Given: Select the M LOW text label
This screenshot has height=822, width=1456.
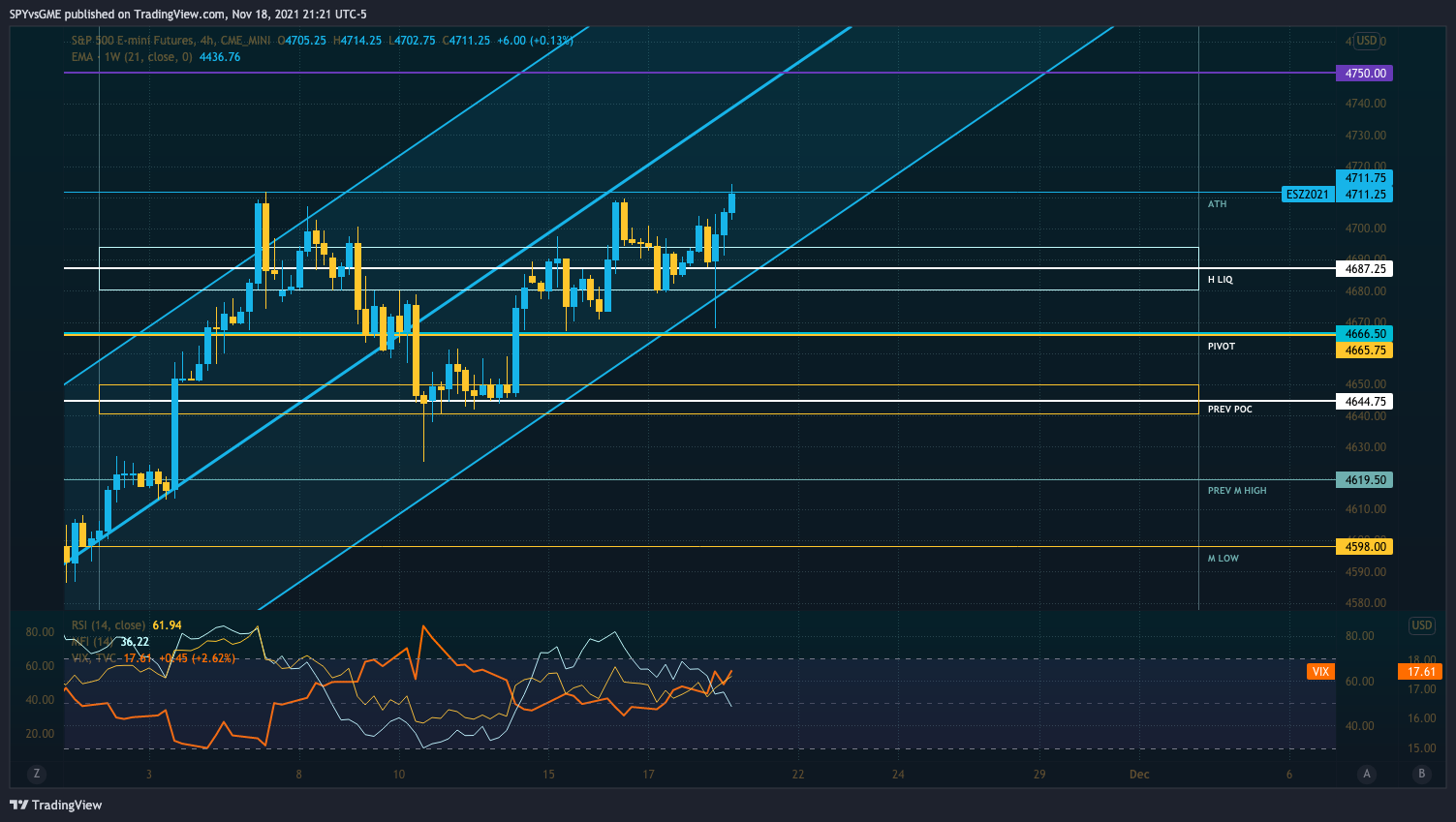Looking at the screenshot, I should 1223,559.
